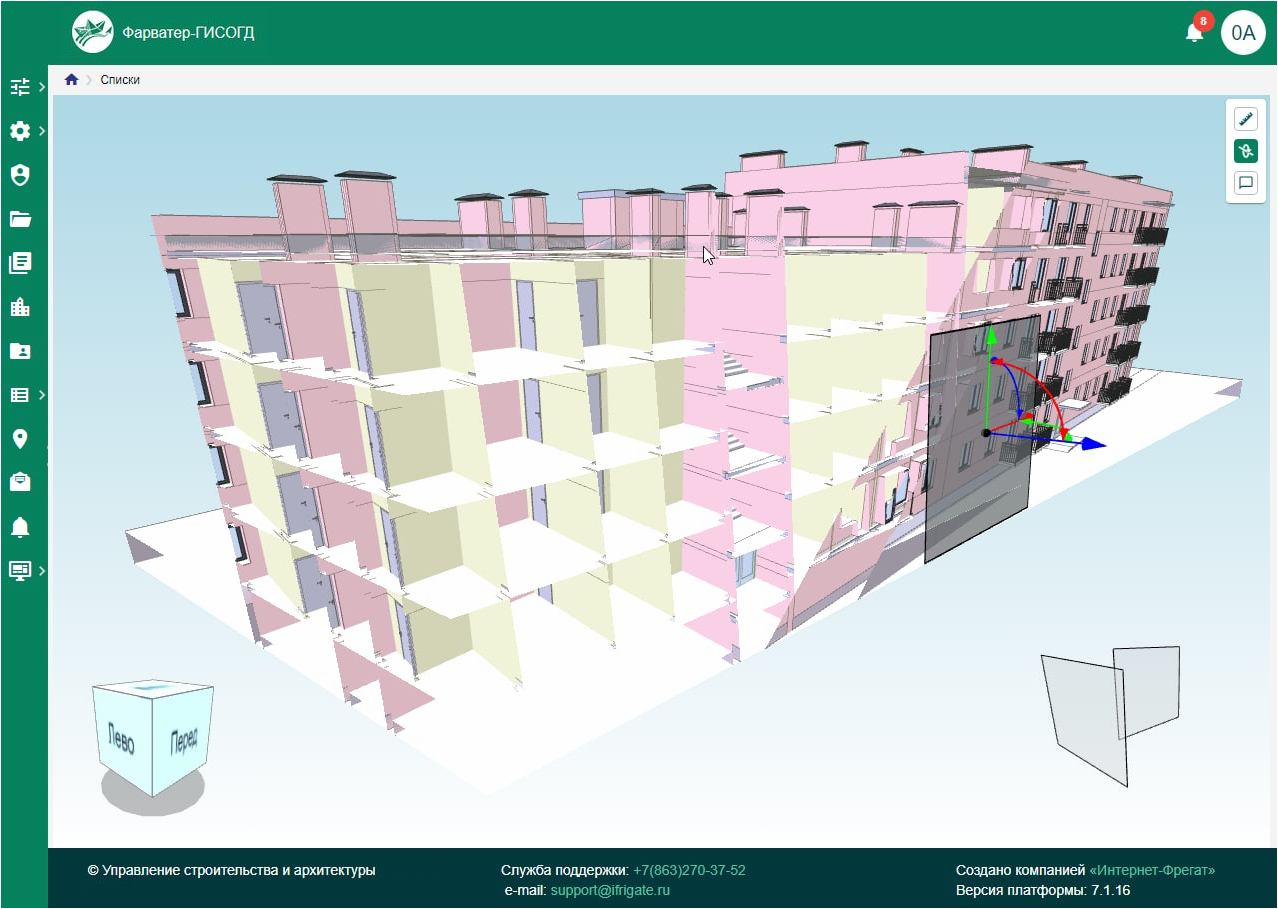Activate the ruler measurement tool
Viewport: 1278px width, 909px height.
pos(1246,120)
